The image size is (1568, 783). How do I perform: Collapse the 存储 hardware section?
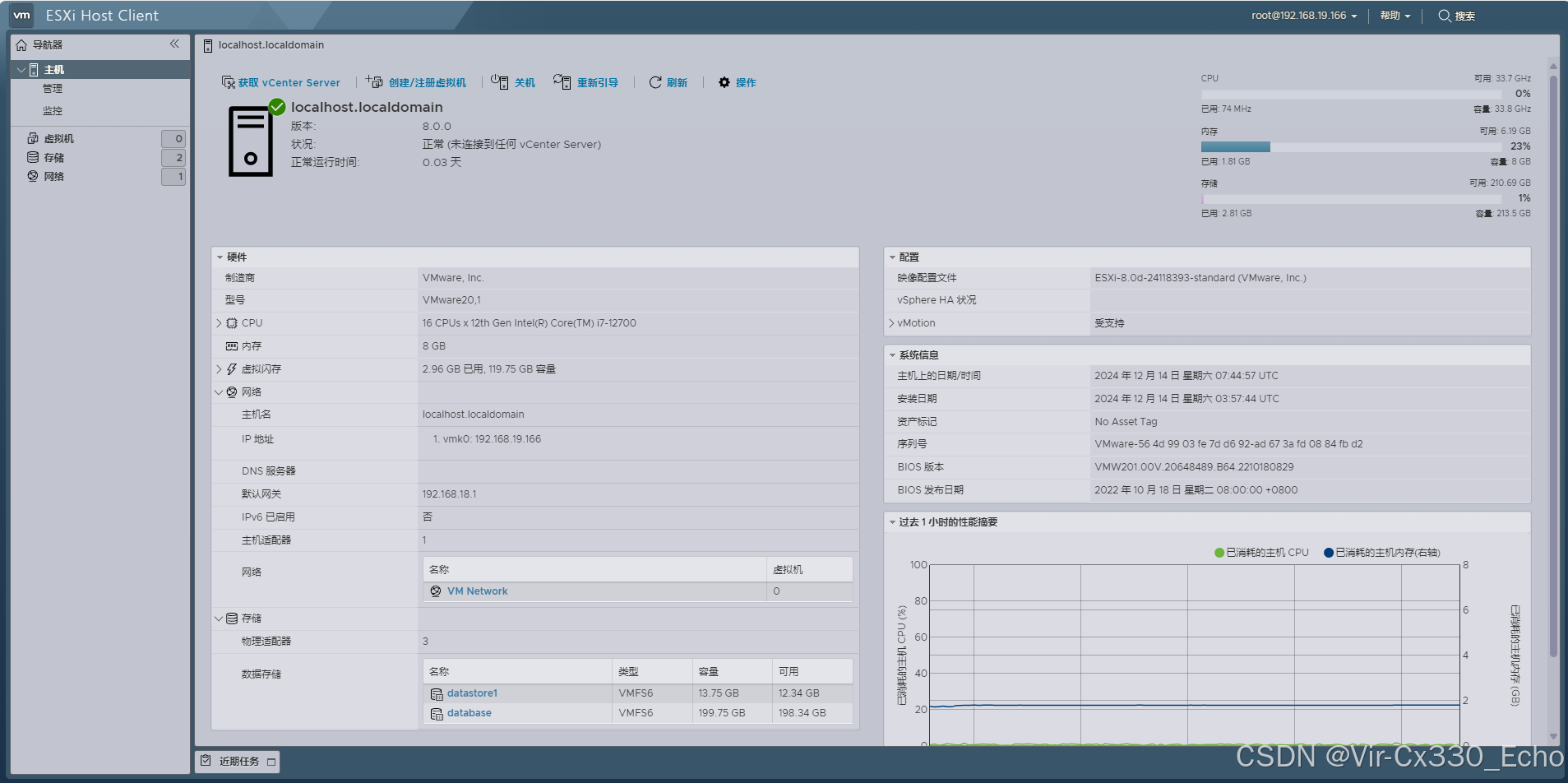pyautogui.click(x=219, y=619)
